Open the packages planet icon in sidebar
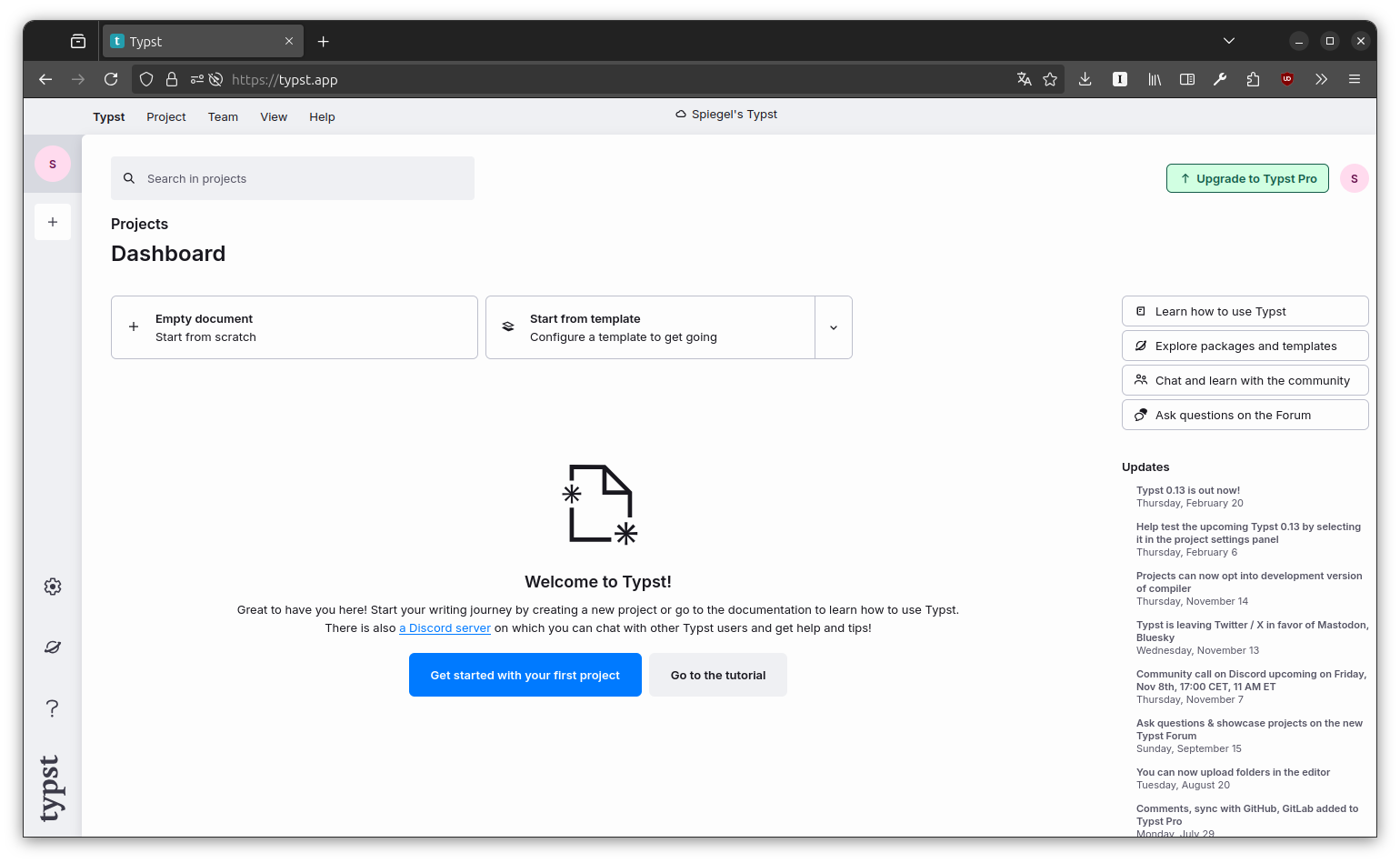1400x863 pixels. click(x=53, y=647)
